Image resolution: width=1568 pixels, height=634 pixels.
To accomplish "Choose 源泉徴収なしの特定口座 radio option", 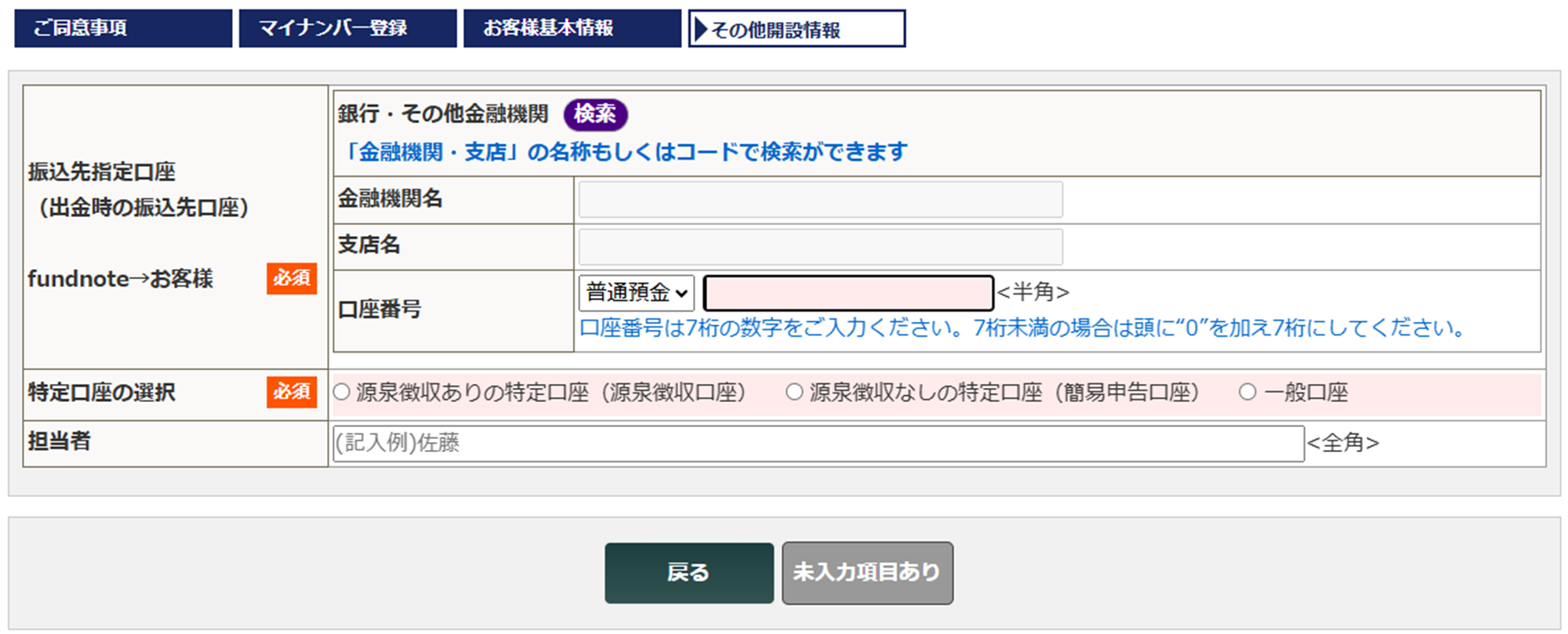I will (x=794, y=392).
